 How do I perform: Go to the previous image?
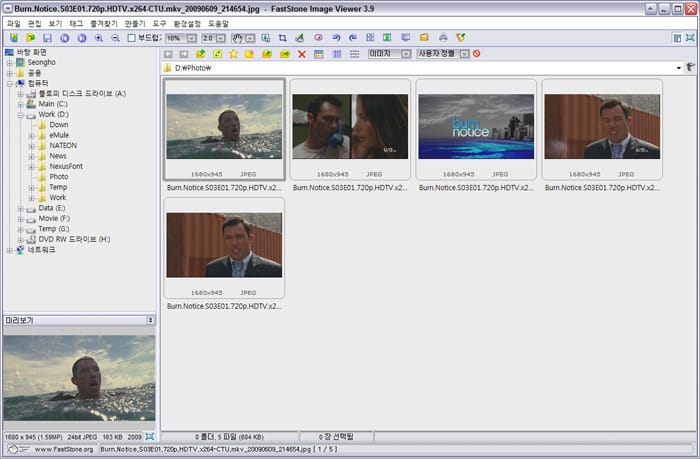coord(65,38)
